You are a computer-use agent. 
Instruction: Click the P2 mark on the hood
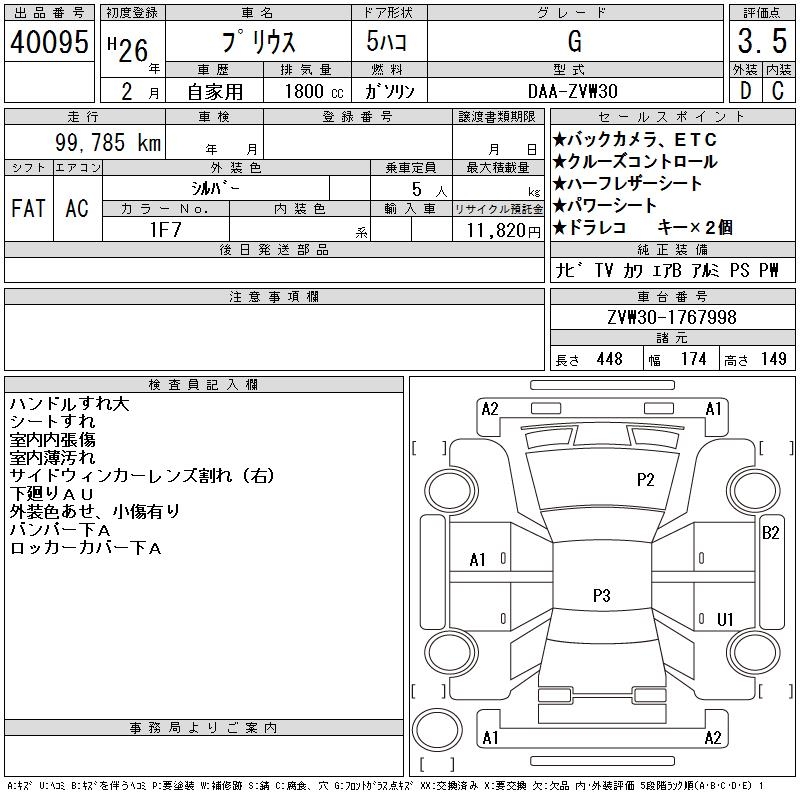pyautogui.click(x=645, y=480)
